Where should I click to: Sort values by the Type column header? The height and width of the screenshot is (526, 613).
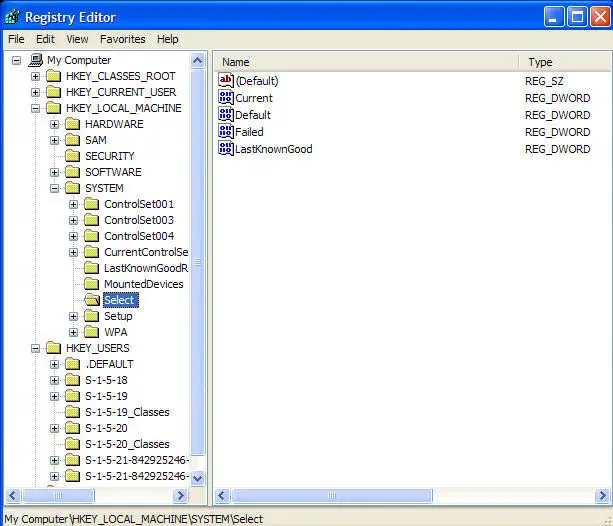565,62
